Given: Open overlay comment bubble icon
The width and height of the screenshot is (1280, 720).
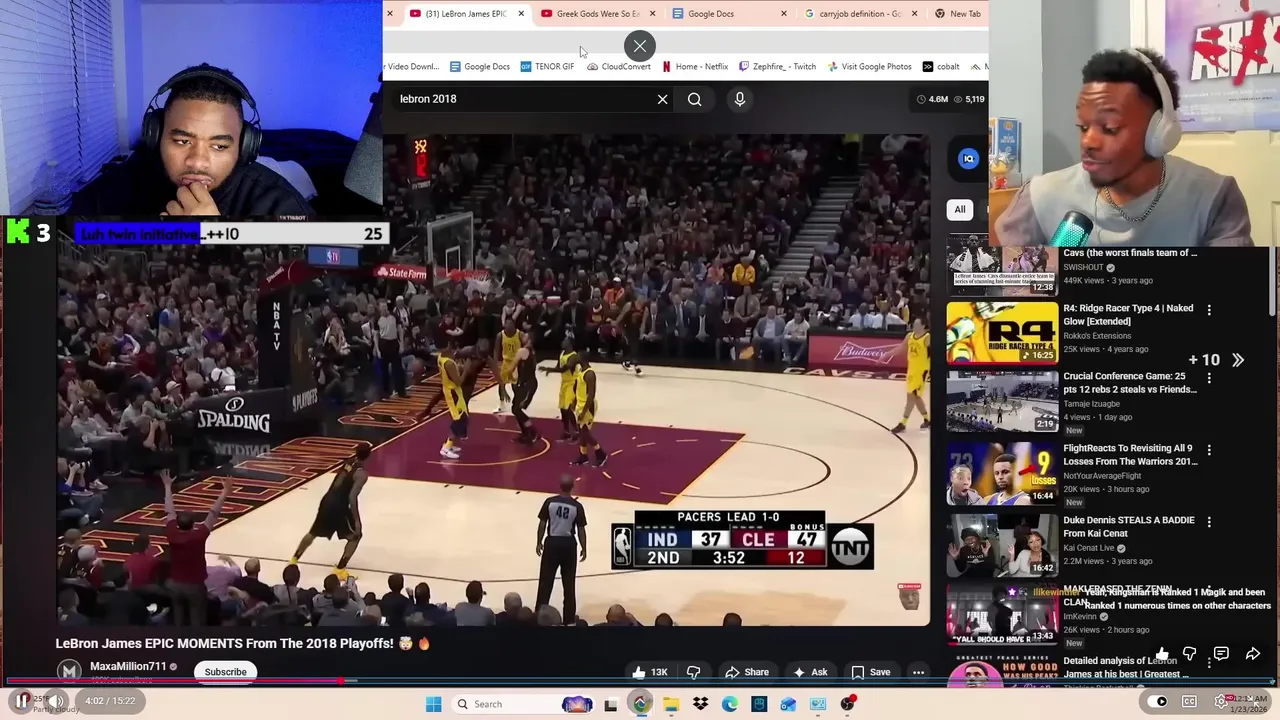Looking at the screenshot, I should click(x=1221, y=655).
